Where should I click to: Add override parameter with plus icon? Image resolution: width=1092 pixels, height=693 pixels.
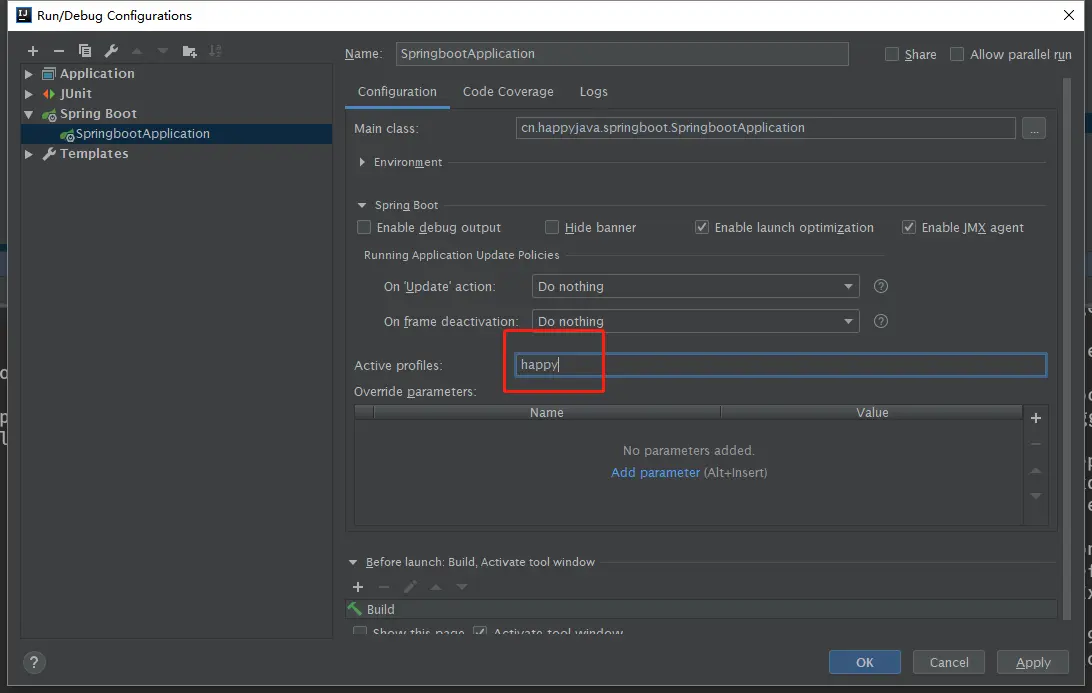(1036, 418)
